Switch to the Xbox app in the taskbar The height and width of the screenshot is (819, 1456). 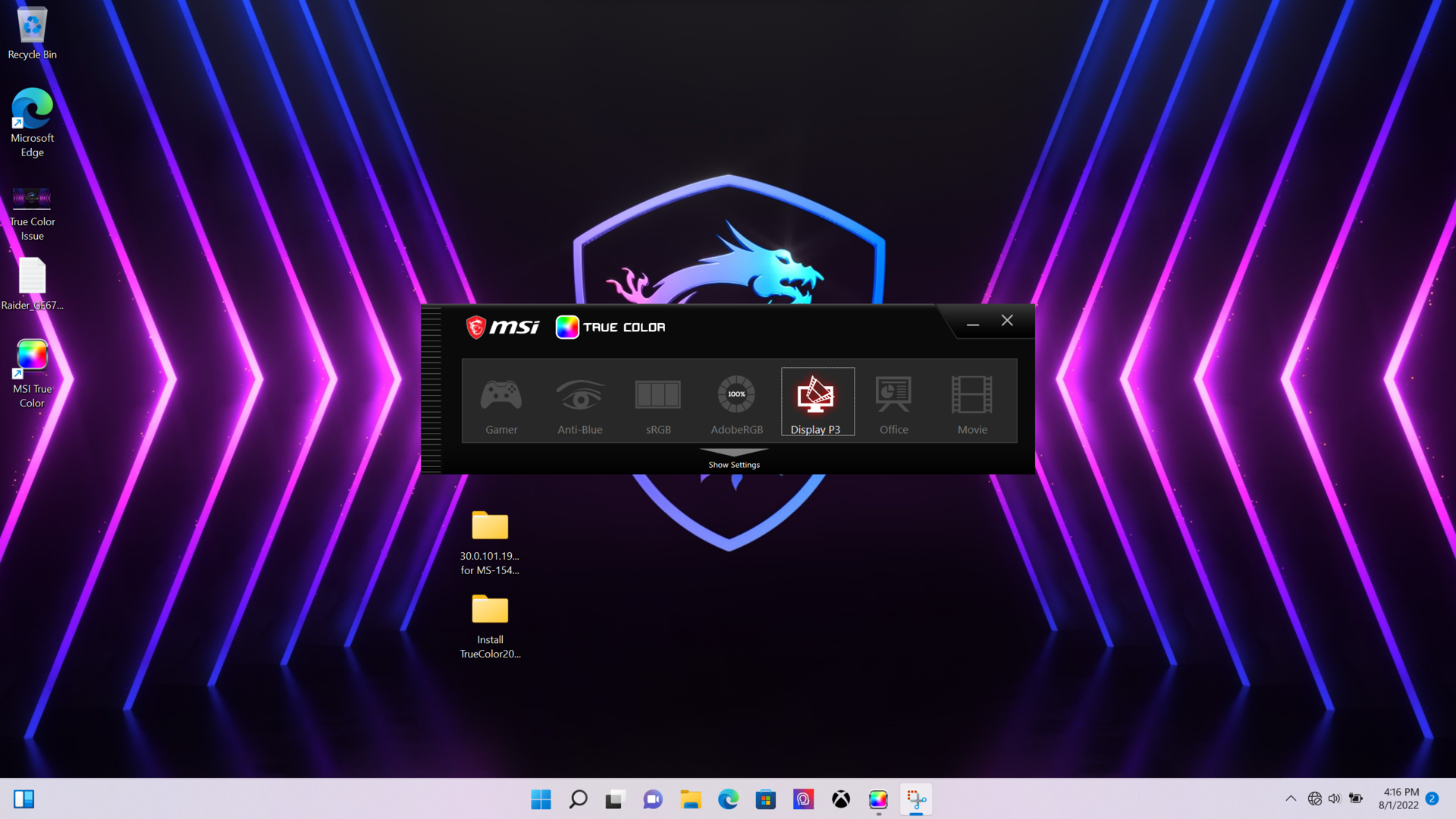pos(840,799)
